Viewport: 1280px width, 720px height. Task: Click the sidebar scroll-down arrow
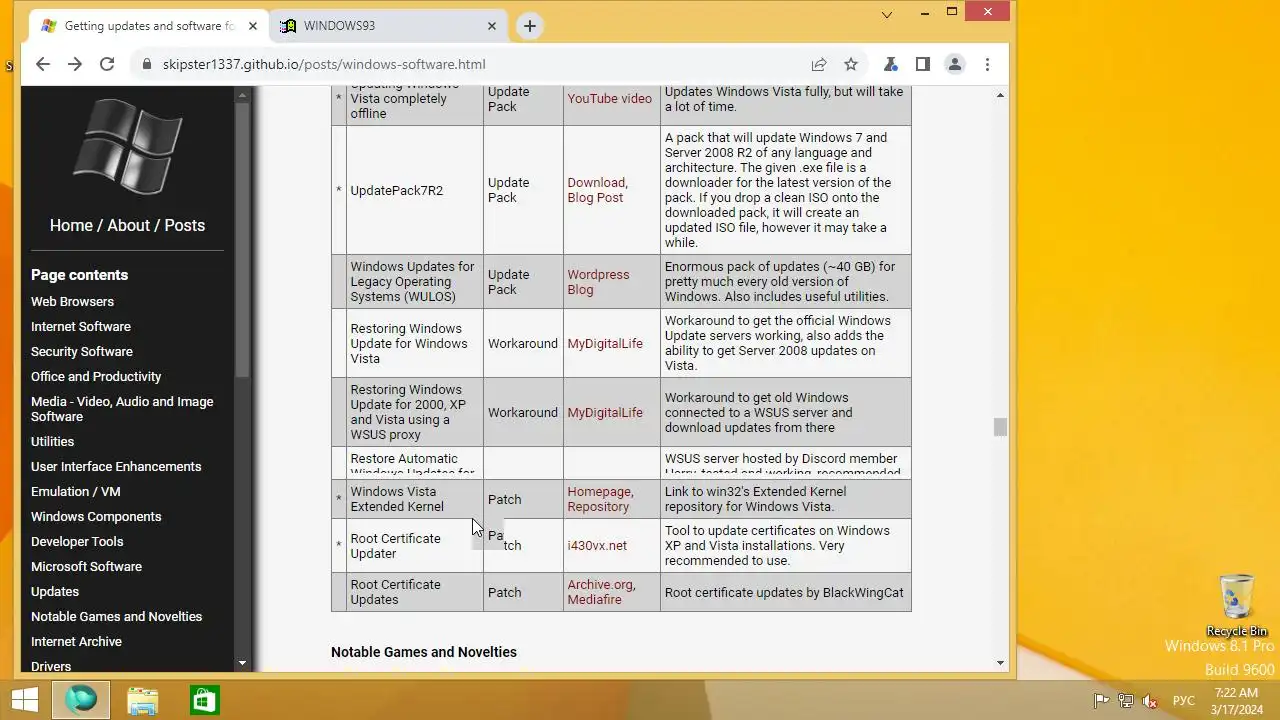click(242, 663)
